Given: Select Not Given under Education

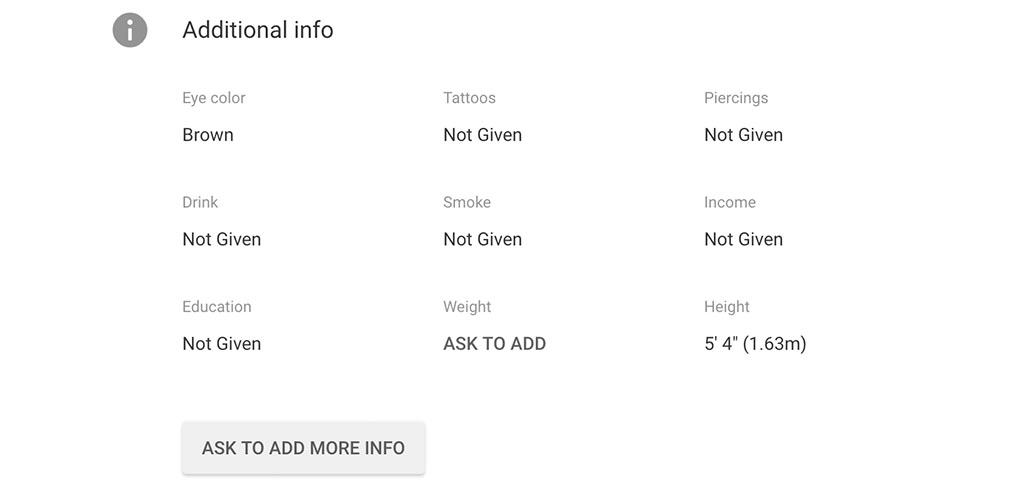Looking at the screenshot, I should 221,343.
